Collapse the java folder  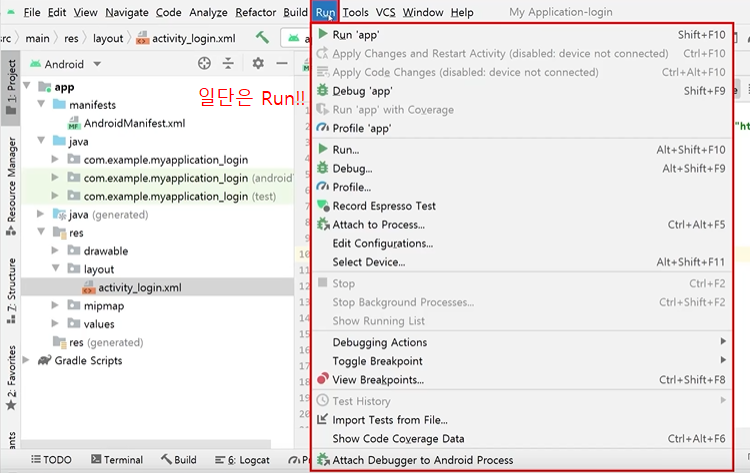(x=41, y=141)
